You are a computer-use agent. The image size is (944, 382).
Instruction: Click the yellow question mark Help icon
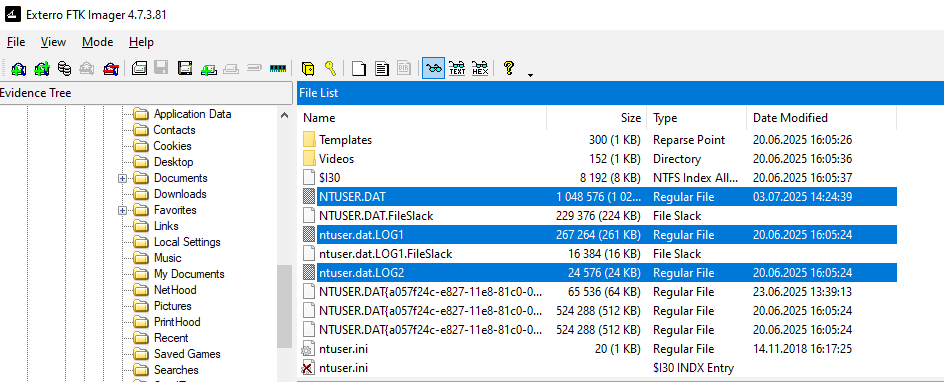509,69
